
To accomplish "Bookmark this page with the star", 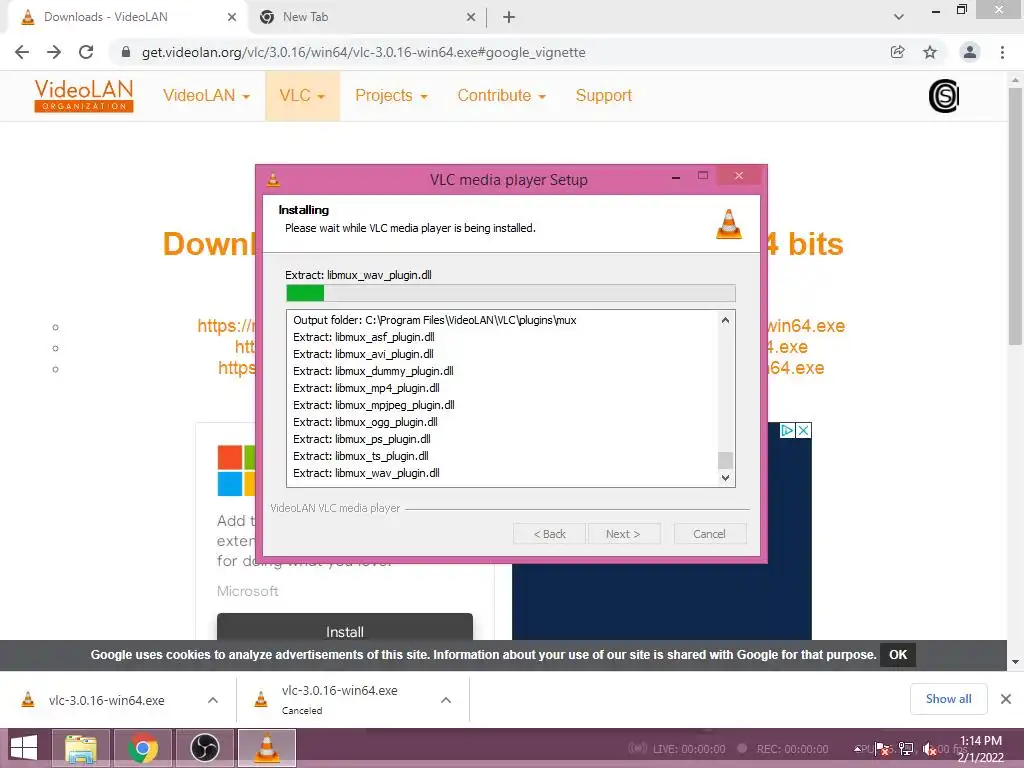I will click(930, 52).
